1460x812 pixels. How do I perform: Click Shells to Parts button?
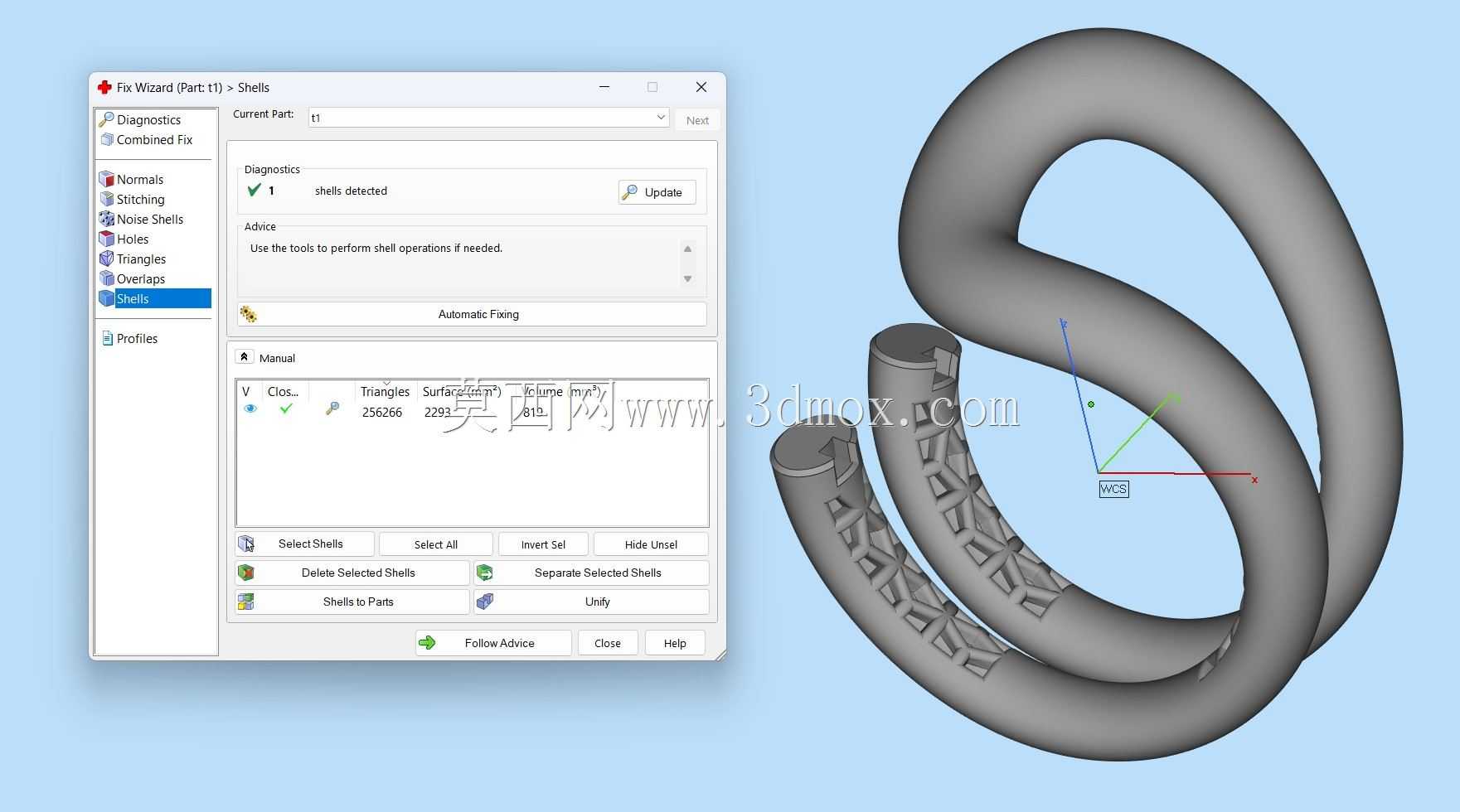click(352, 602)
